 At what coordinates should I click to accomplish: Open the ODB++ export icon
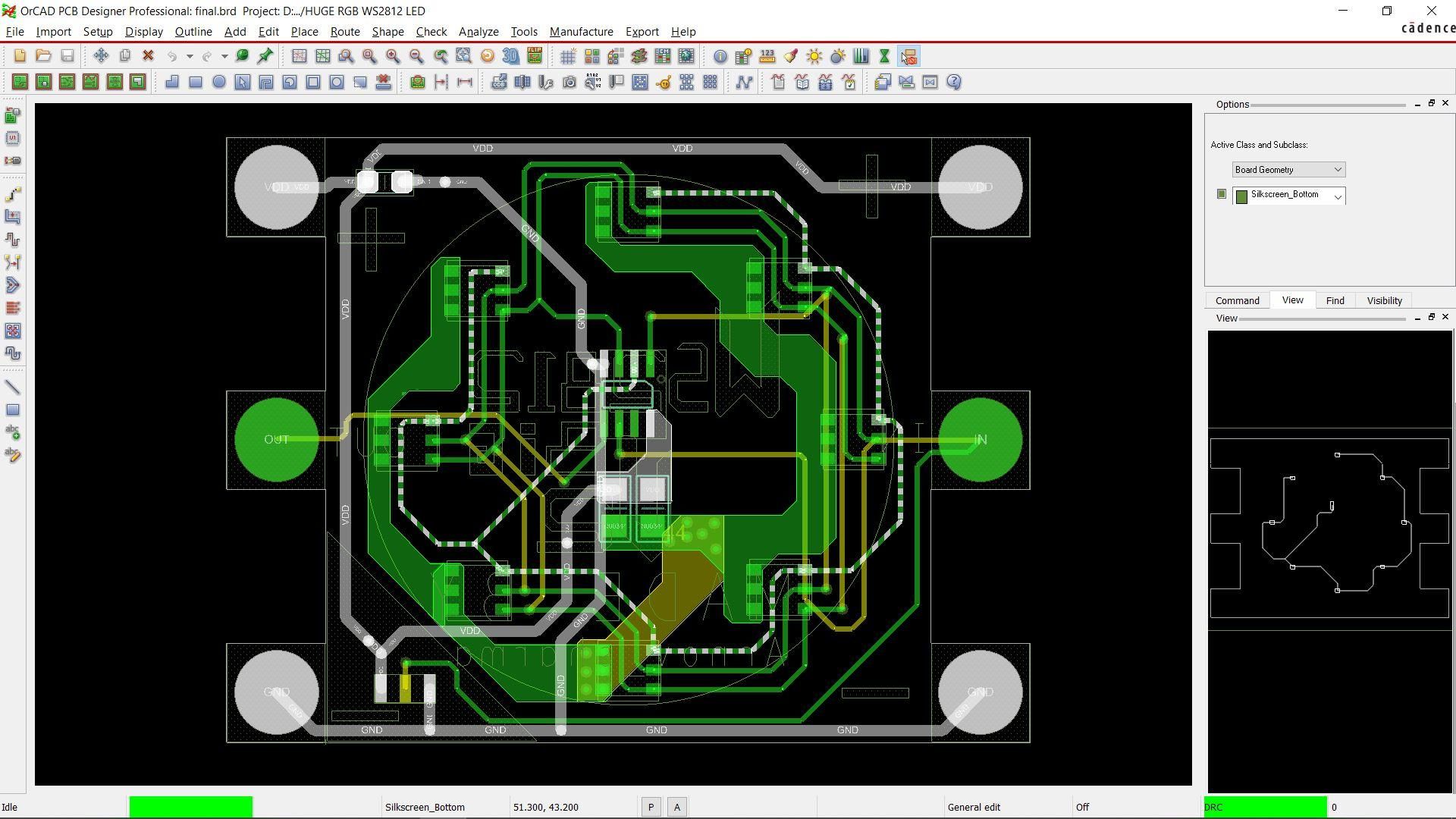tap(500, 82)
